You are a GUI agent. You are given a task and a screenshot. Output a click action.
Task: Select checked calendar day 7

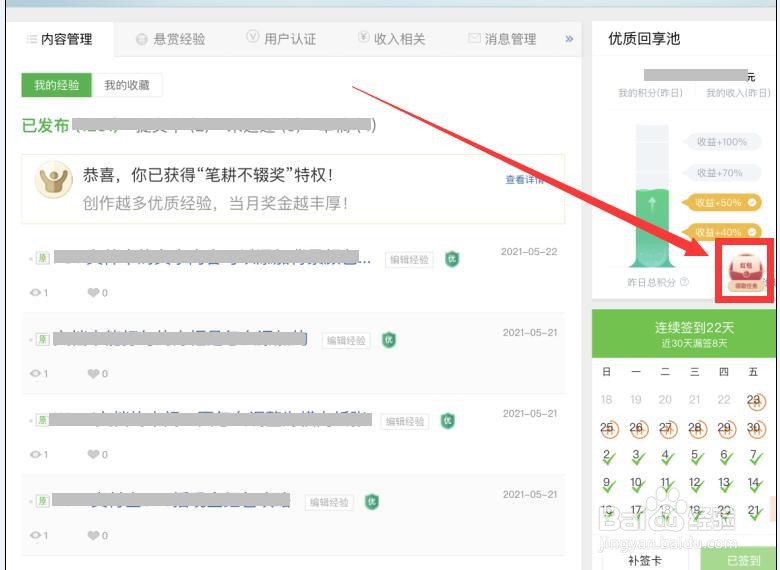coord(755,456)
